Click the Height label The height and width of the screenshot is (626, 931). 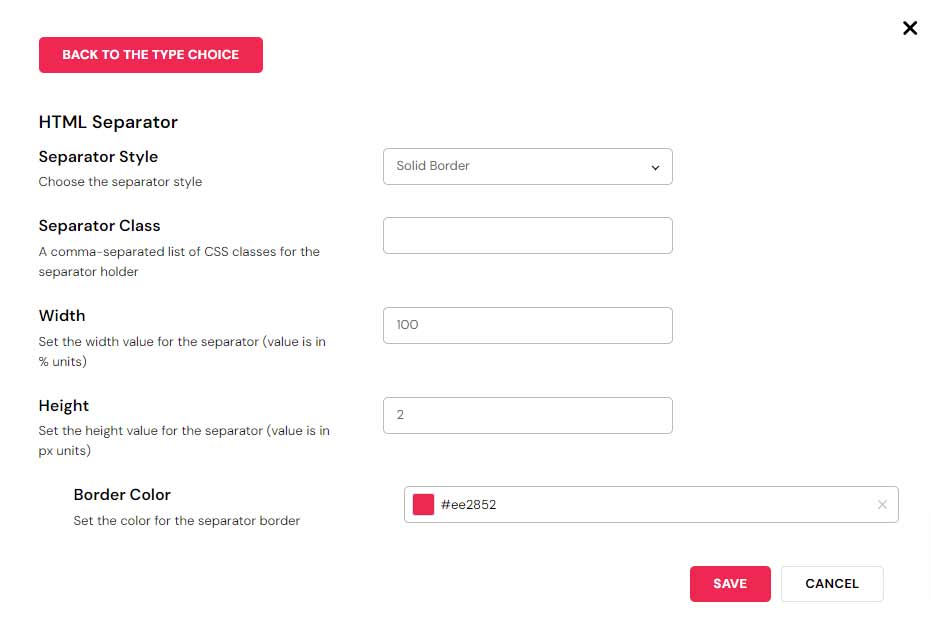[x=64, y=406]
